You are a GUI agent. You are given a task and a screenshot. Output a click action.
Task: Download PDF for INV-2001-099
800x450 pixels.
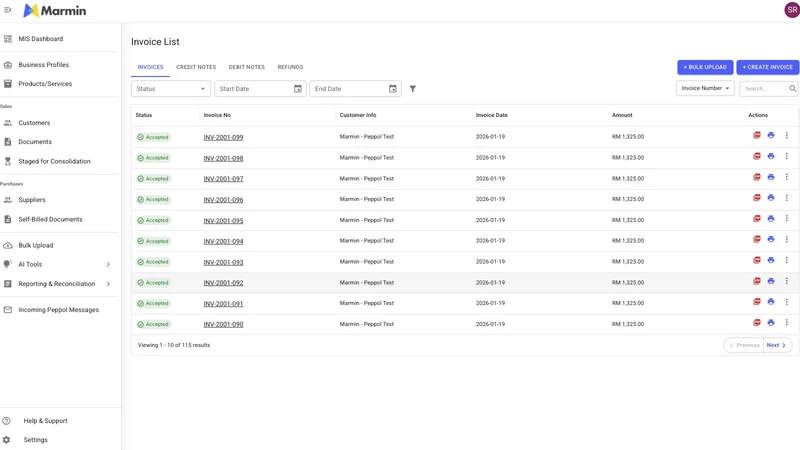pyautogui.click(x=757, y=135)
